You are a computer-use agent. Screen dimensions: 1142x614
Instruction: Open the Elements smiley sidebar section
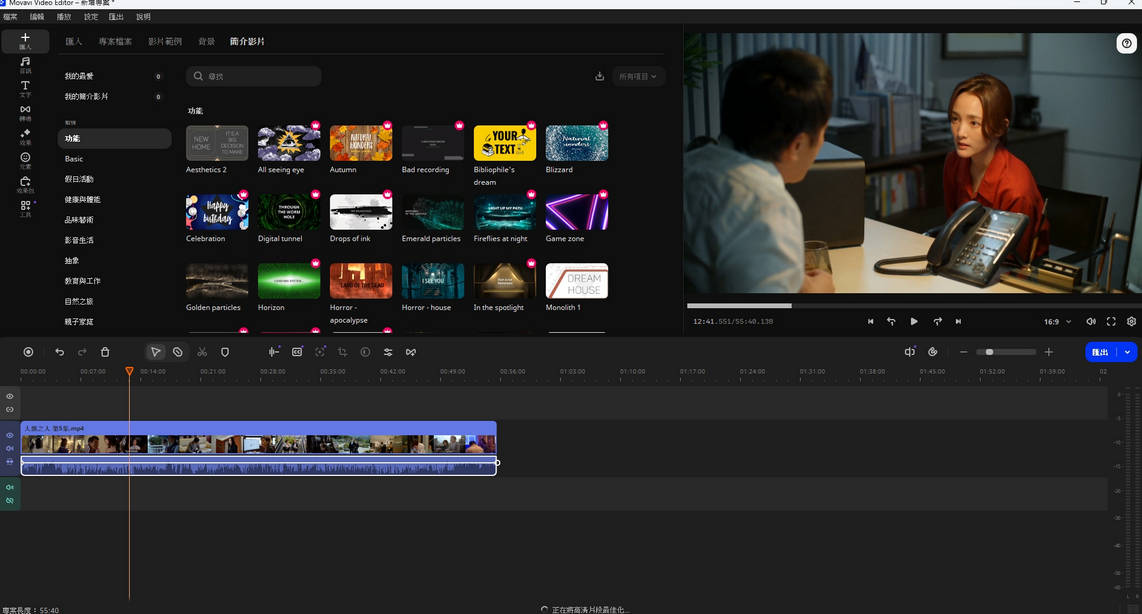pyautogui.click(x=25, y=160)
